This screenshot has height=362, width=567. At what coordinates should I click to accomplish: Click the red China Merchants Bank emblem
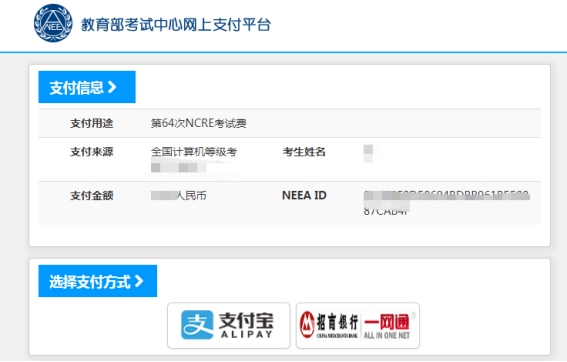click(307, 324)
